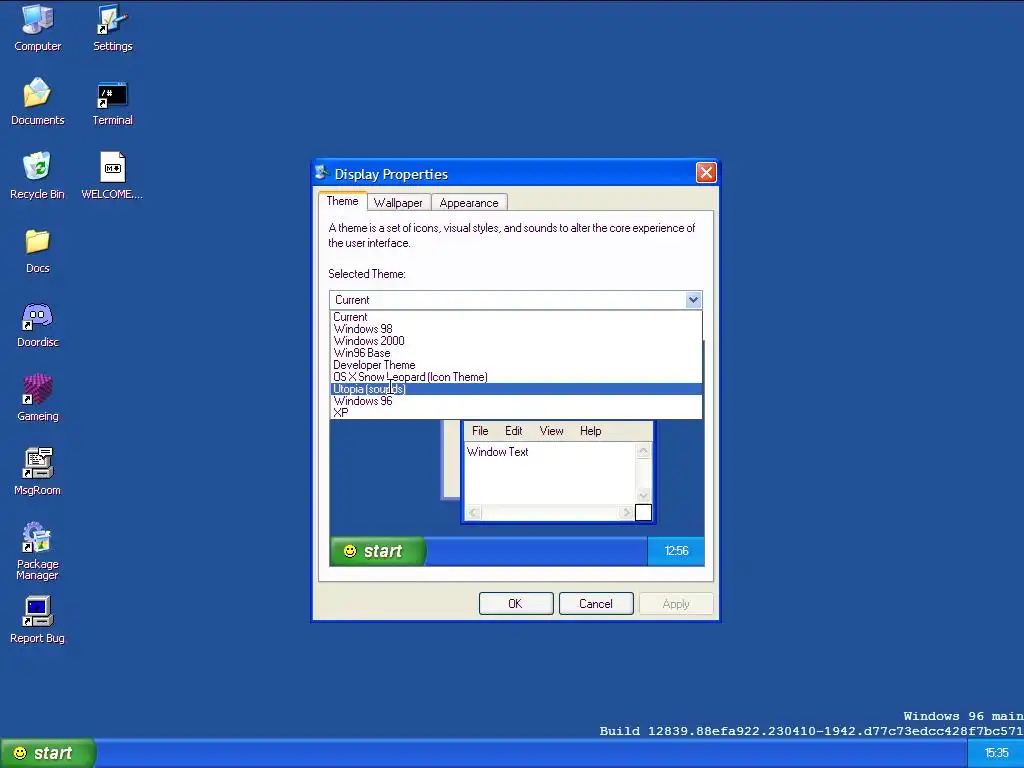Open the WELCOME markdown file icon
The image size is (1024, 768).
pos(112,175)
